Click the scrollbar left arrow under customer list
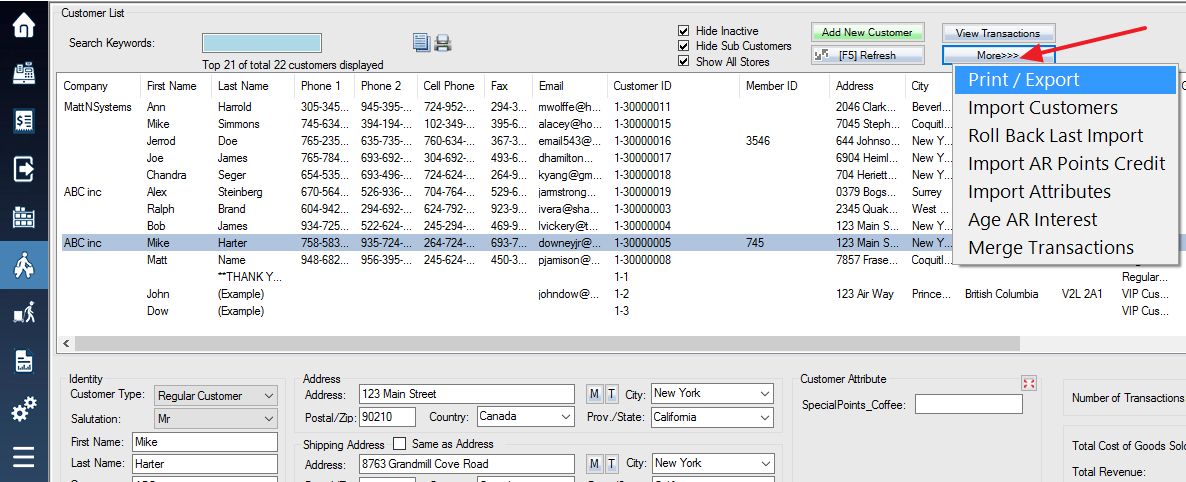This screenshot has height=482, width=1186. [67, 344]
